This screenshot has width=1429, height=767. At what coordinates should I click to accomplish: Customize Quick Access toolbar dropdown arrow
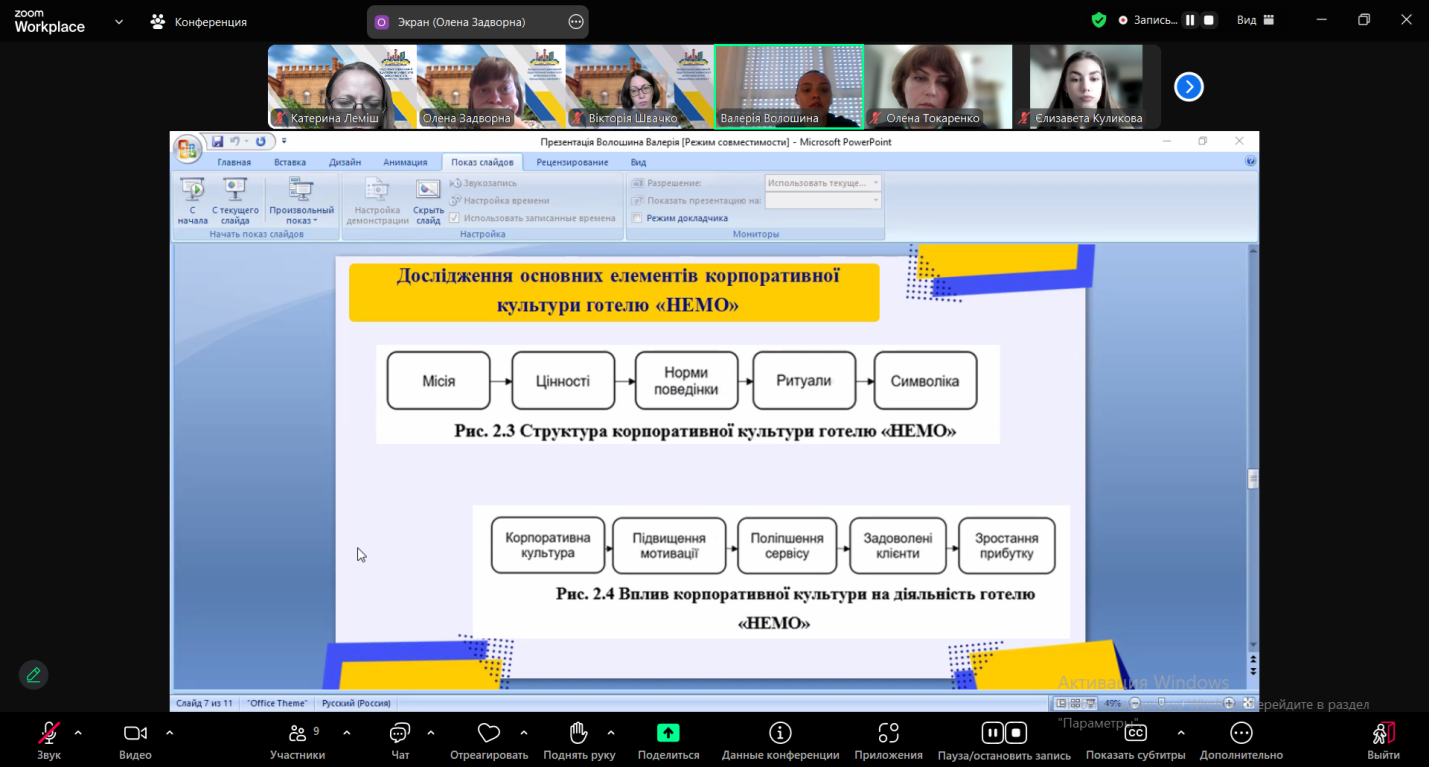284,142
